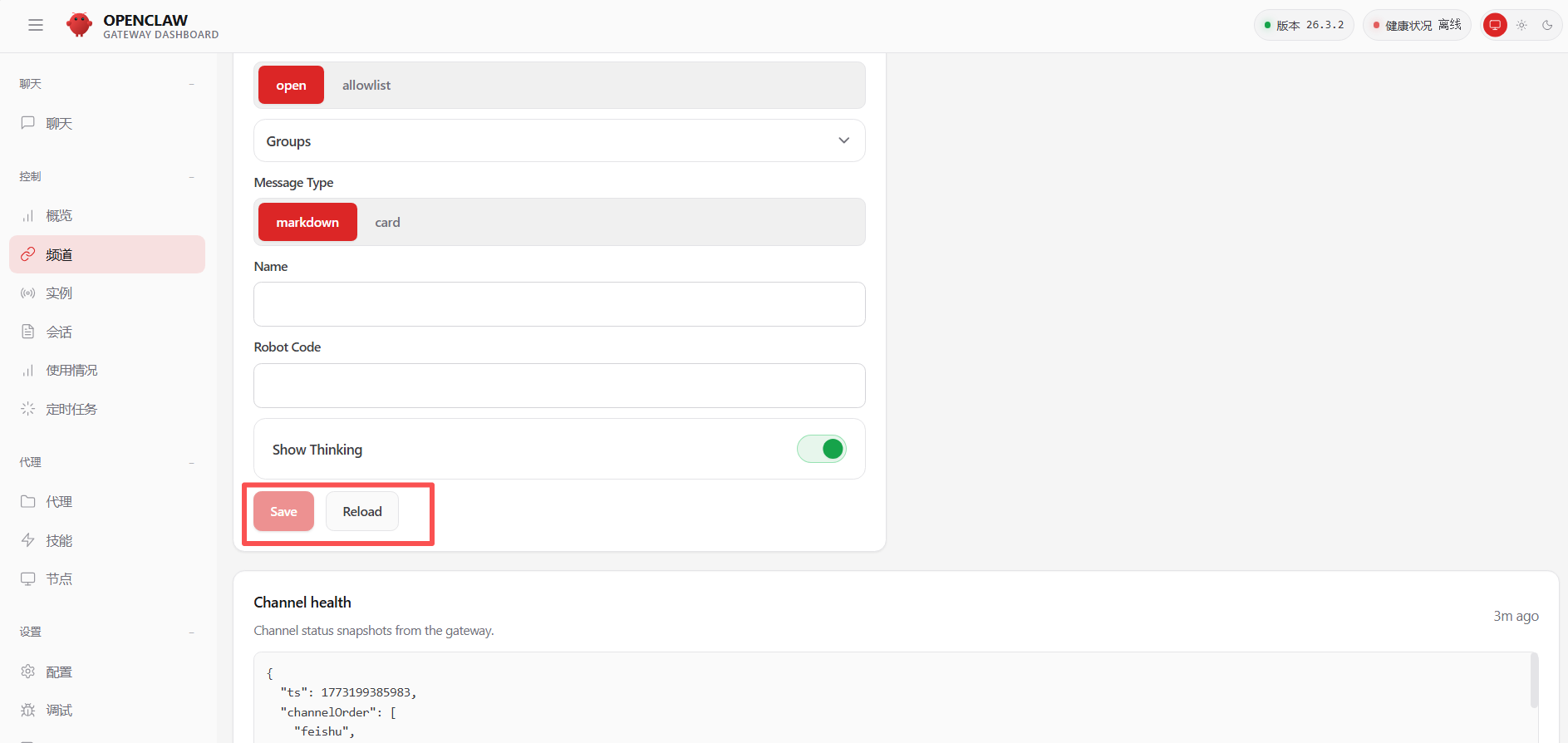This screenshot has width=1568, height=743.
Task: Open 配置 configuration menu item
Action: (59, 672)
